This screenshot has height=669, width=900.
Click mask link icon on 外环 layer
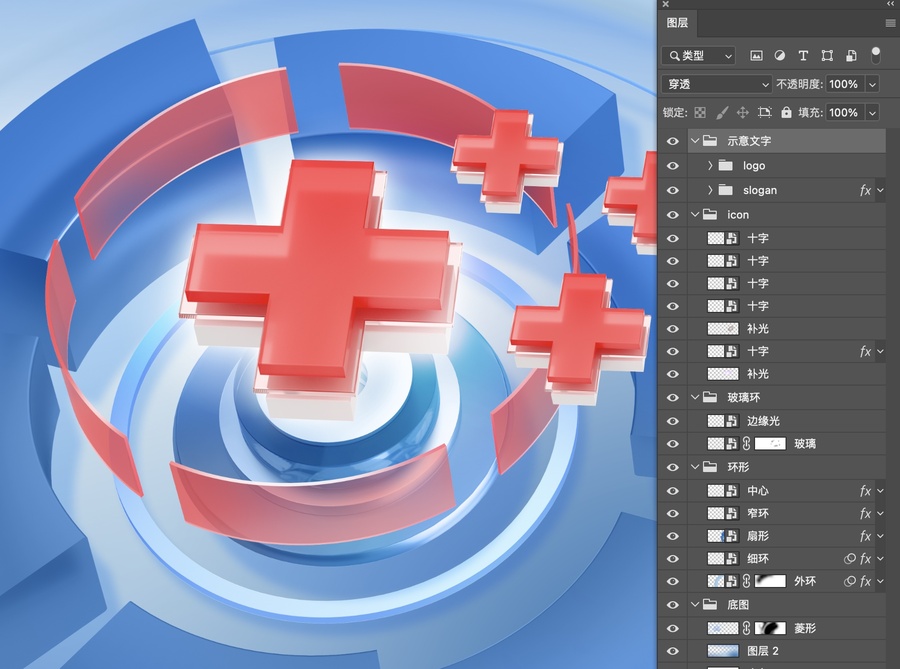746,581
